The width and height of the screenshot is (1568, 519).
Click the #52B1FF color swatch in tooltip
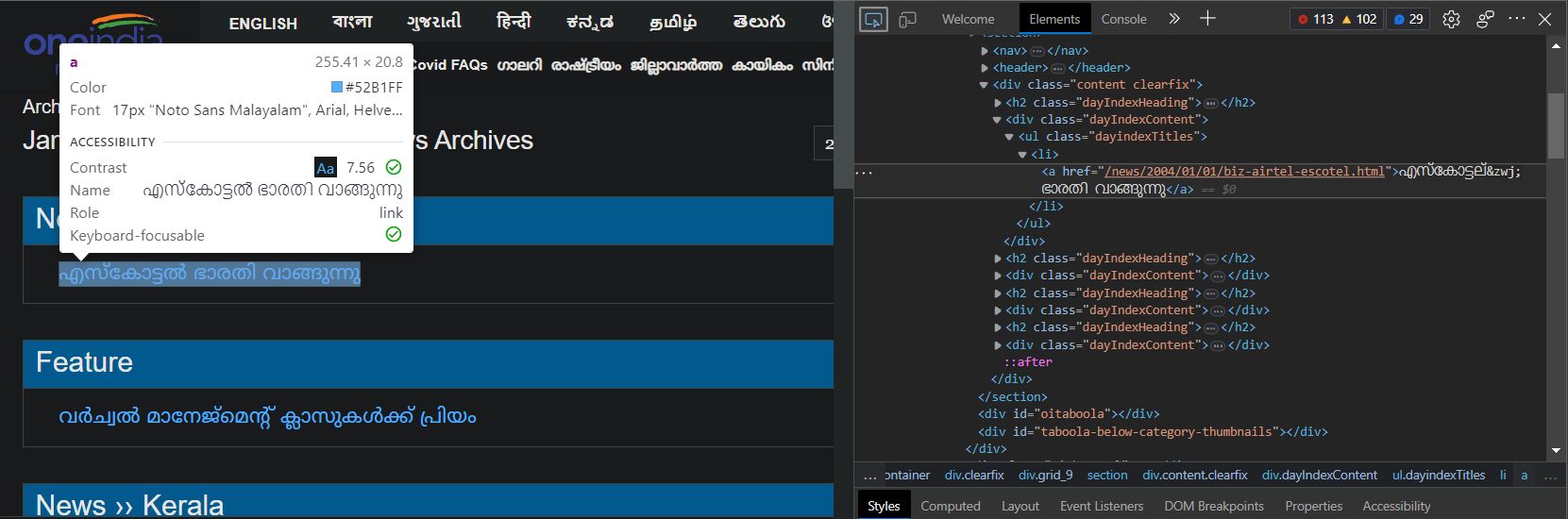tap(337, 87)
